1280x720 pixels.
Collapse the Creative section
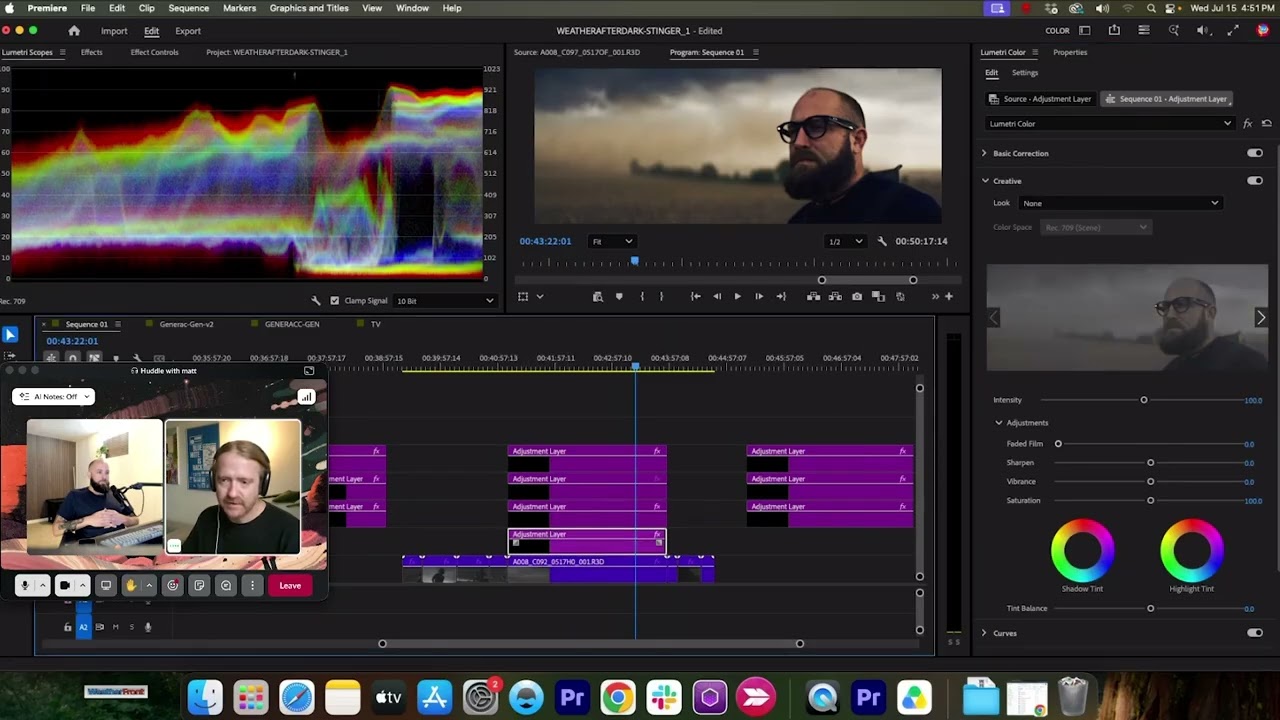(985, 181)
